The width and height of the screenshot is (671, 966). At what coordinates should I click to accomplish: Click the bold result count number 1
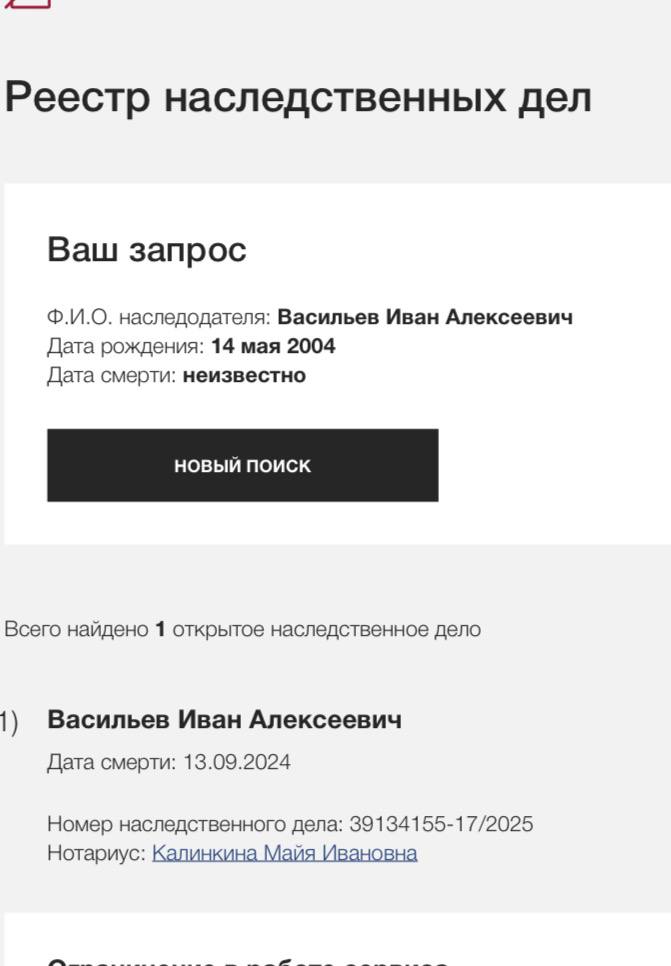tap(160, 630)
